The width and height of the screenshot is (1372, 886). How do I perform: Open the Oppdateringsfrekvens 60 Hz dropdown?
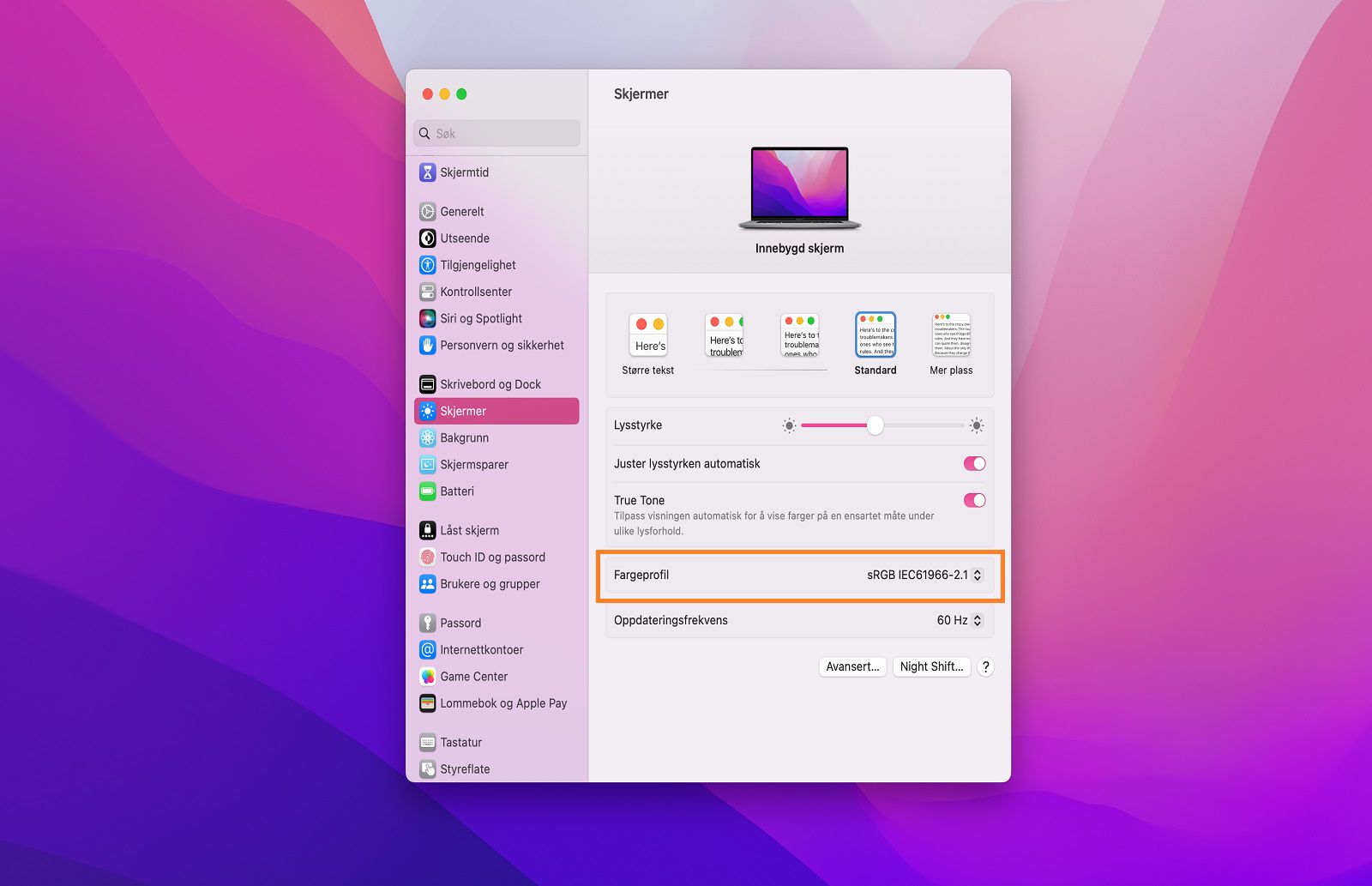point(960,620)
